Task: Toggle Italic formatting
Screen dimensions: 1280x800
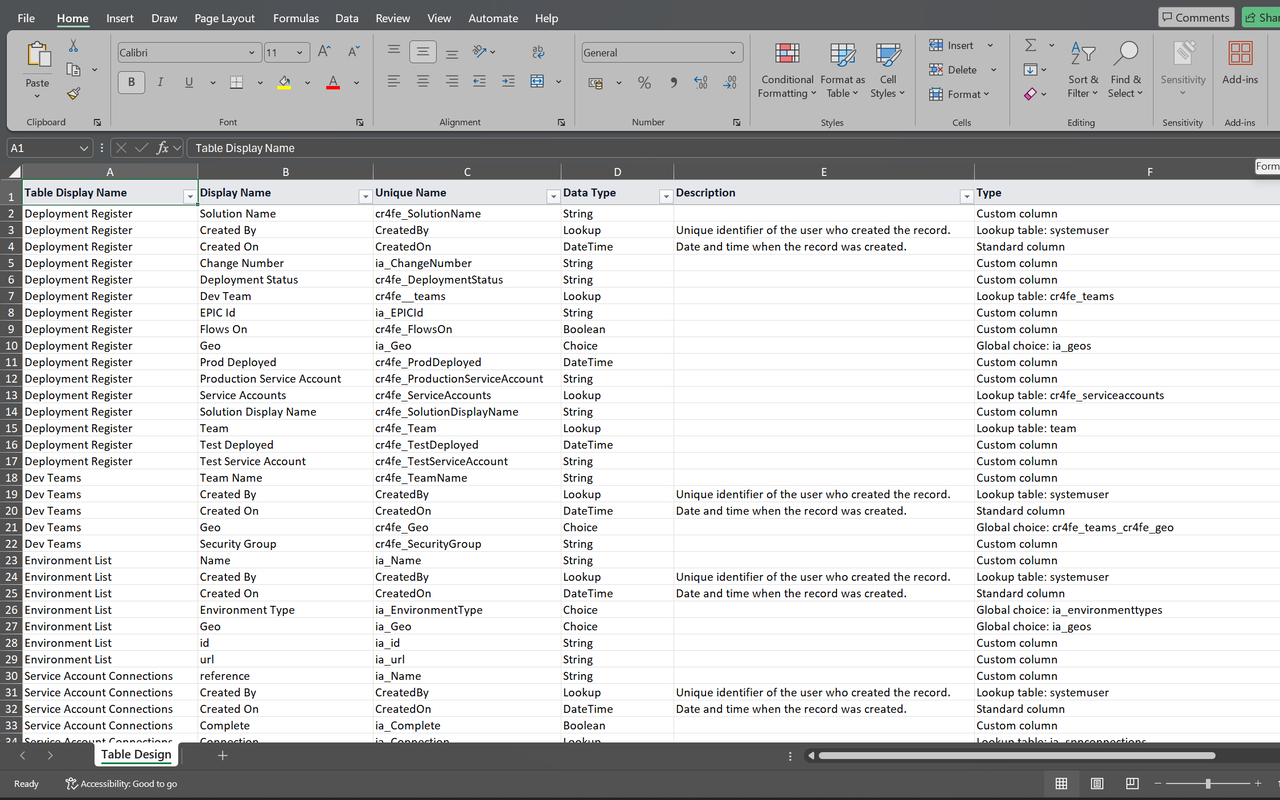Action: tap(160, 82)
